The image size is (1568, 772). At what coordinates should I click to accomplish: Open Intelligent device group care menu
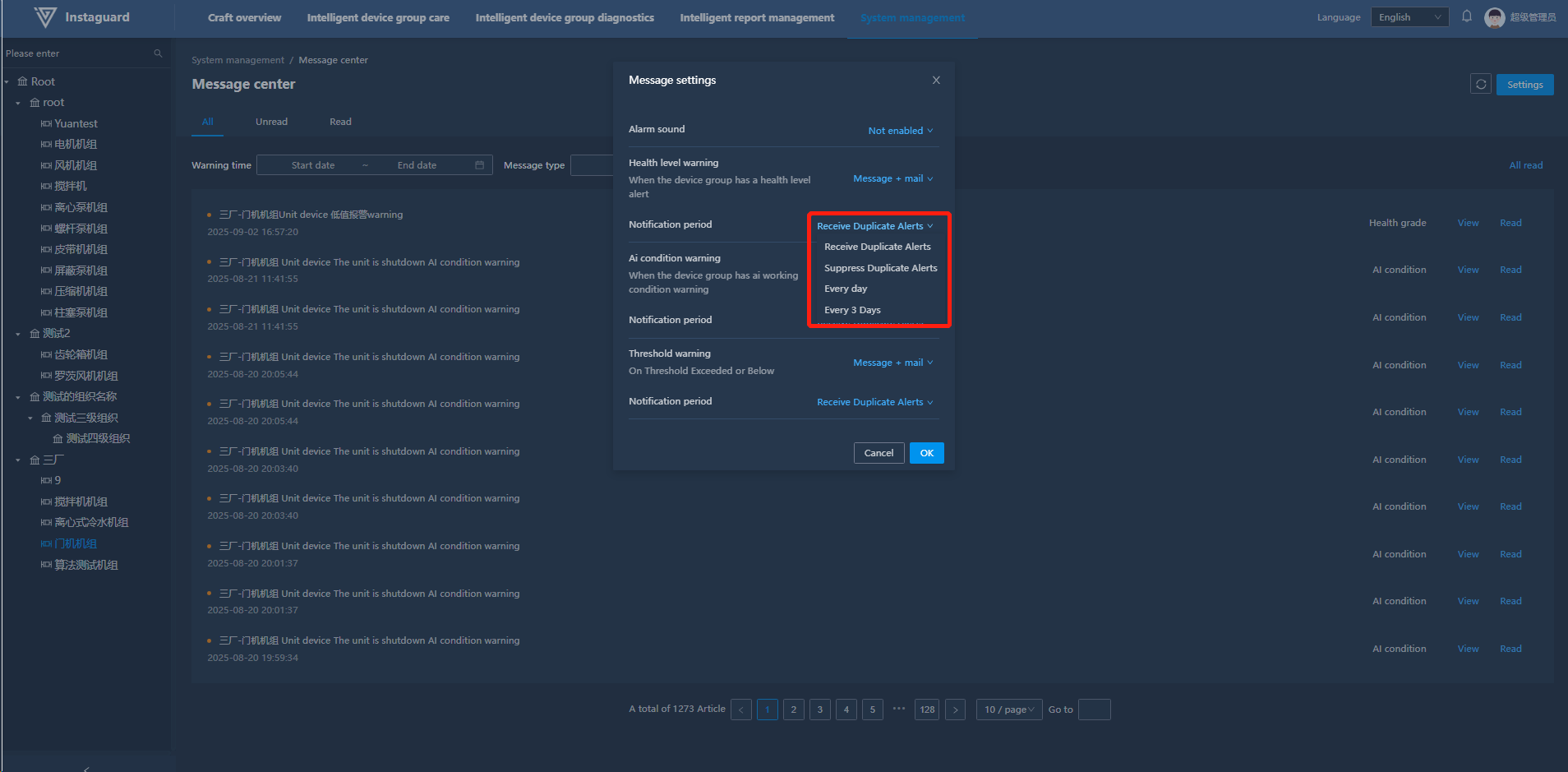378,17
